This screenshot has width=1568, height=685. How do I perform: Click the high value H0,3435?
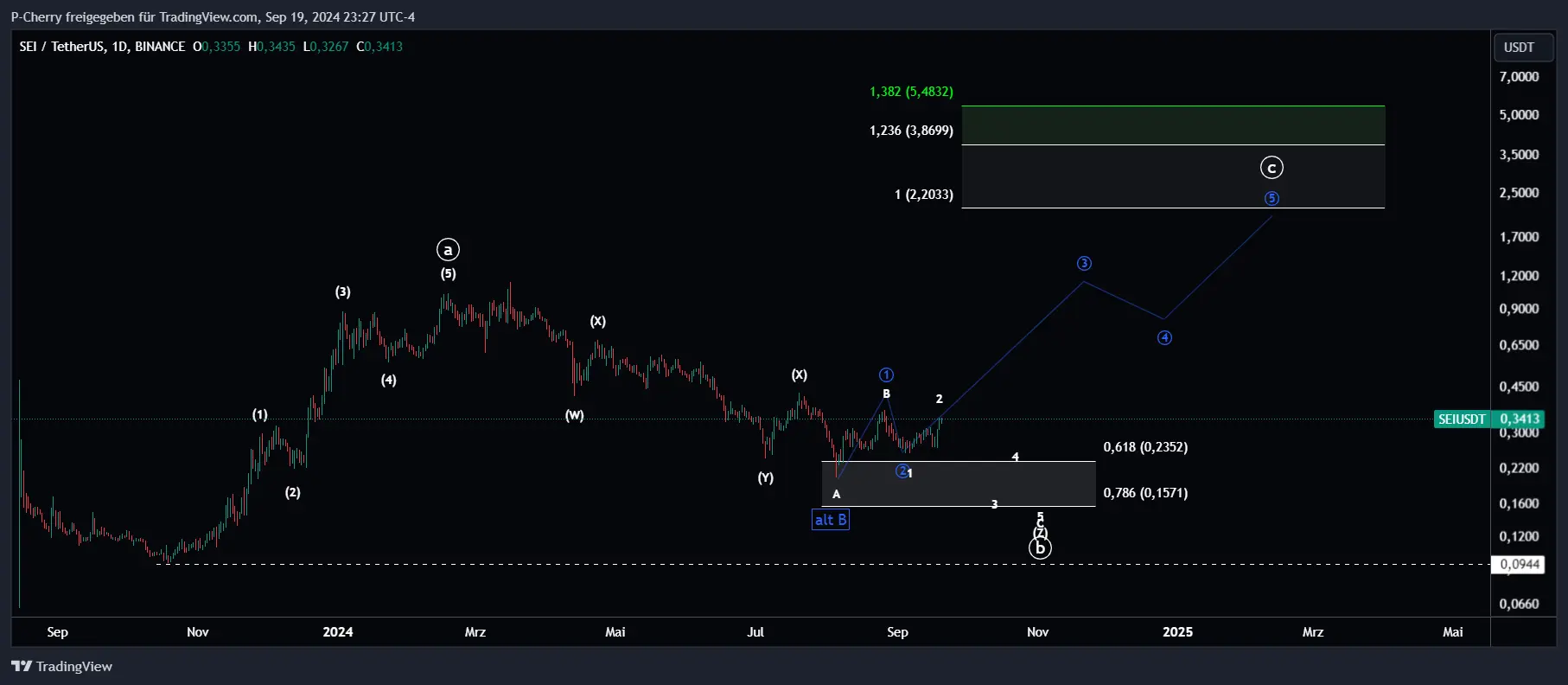click(x=271, y=47)
